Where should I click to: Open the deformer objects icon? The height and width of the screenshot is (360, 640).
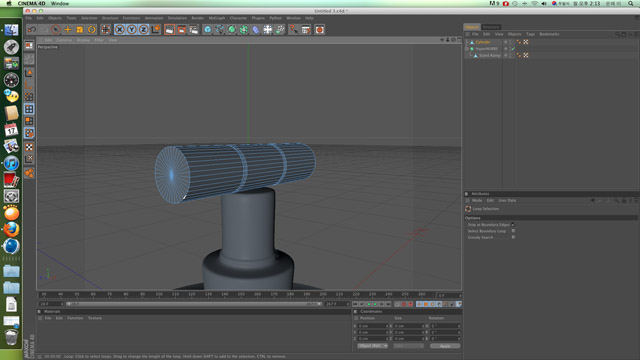[x=256, y=29]
